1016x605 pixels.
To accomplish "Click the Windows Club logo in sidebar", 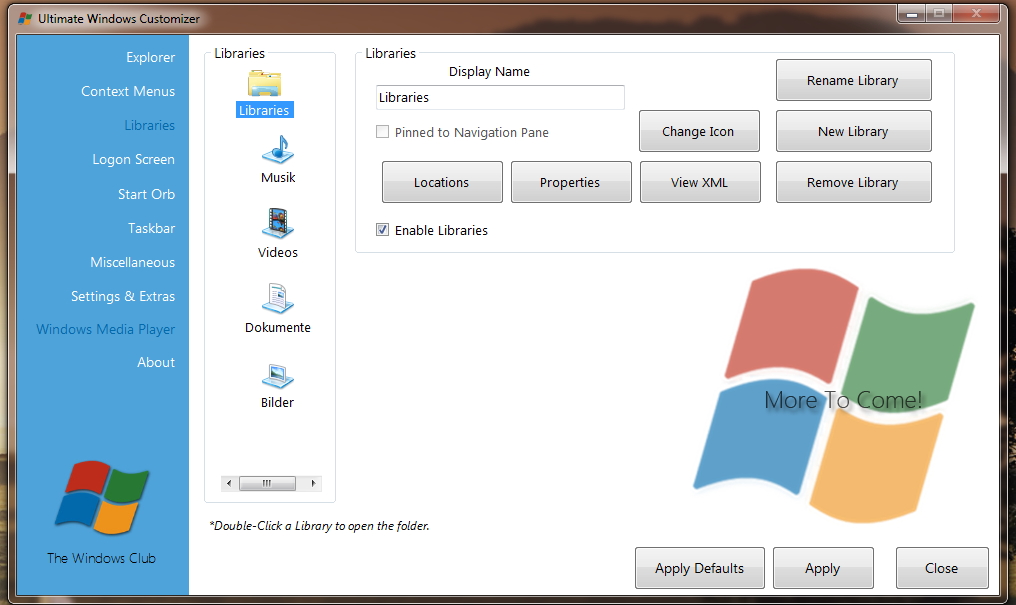I will (x=102, y=497).
